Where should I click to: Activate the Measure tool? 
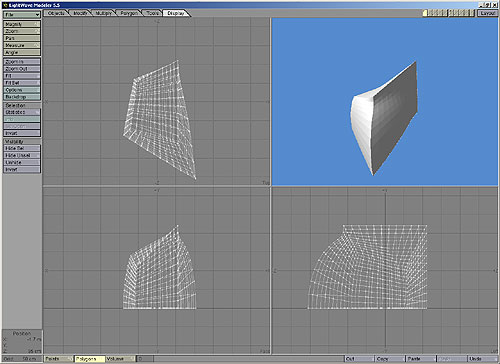tap(22, 45)
